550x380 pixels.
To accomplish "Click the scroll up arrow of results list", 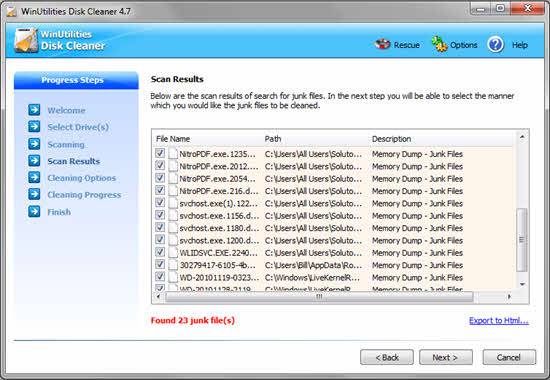I will coord(522,137).
